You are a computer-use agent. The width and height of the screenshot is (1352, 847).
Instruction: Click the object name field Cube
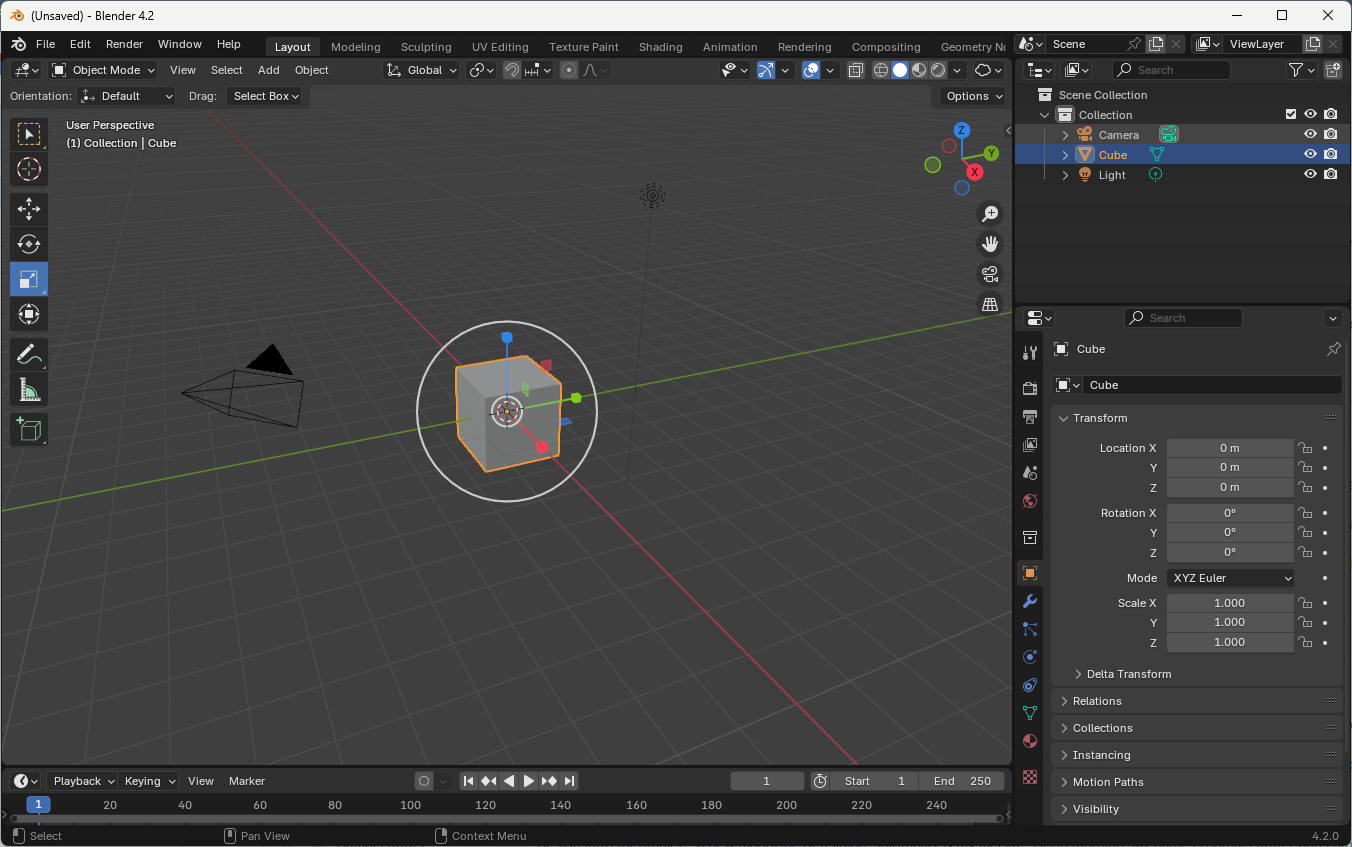[1213, 385]
